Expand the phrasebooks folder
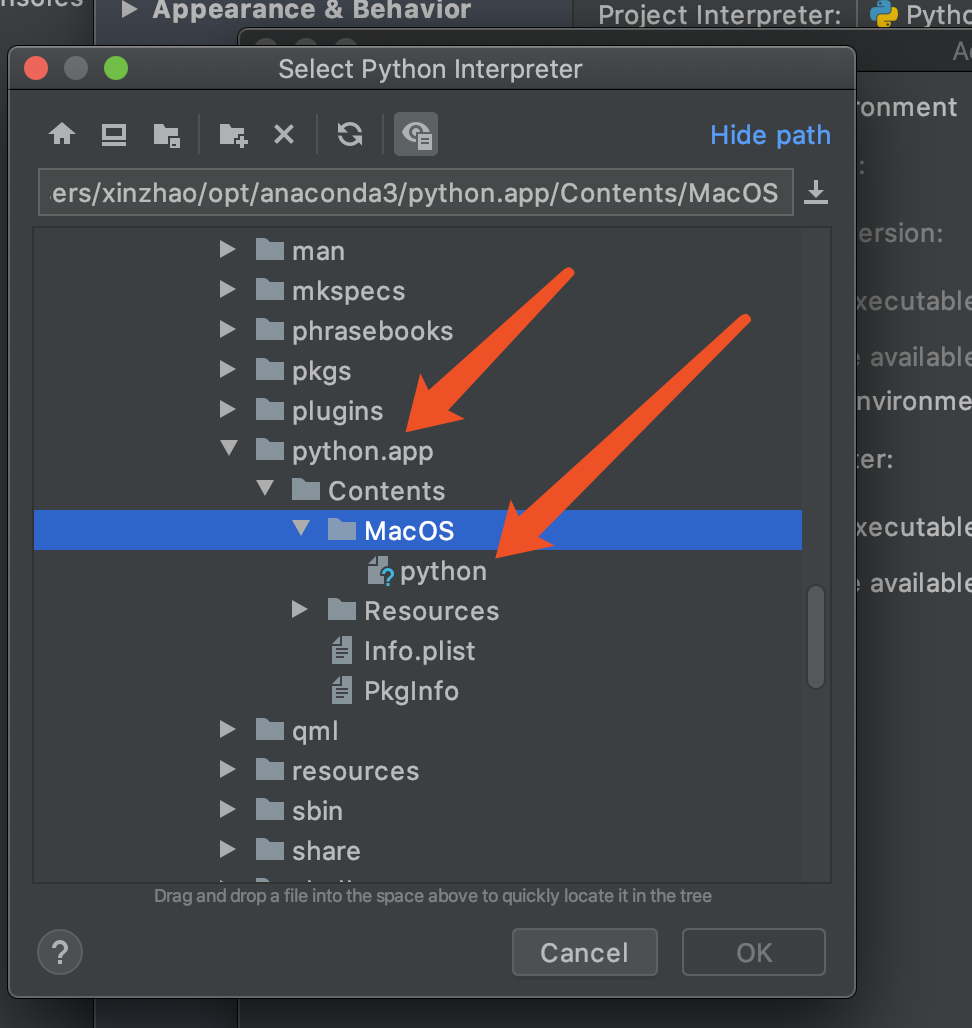The height and width of the screenshot is (1028, 972). point(227,329)
